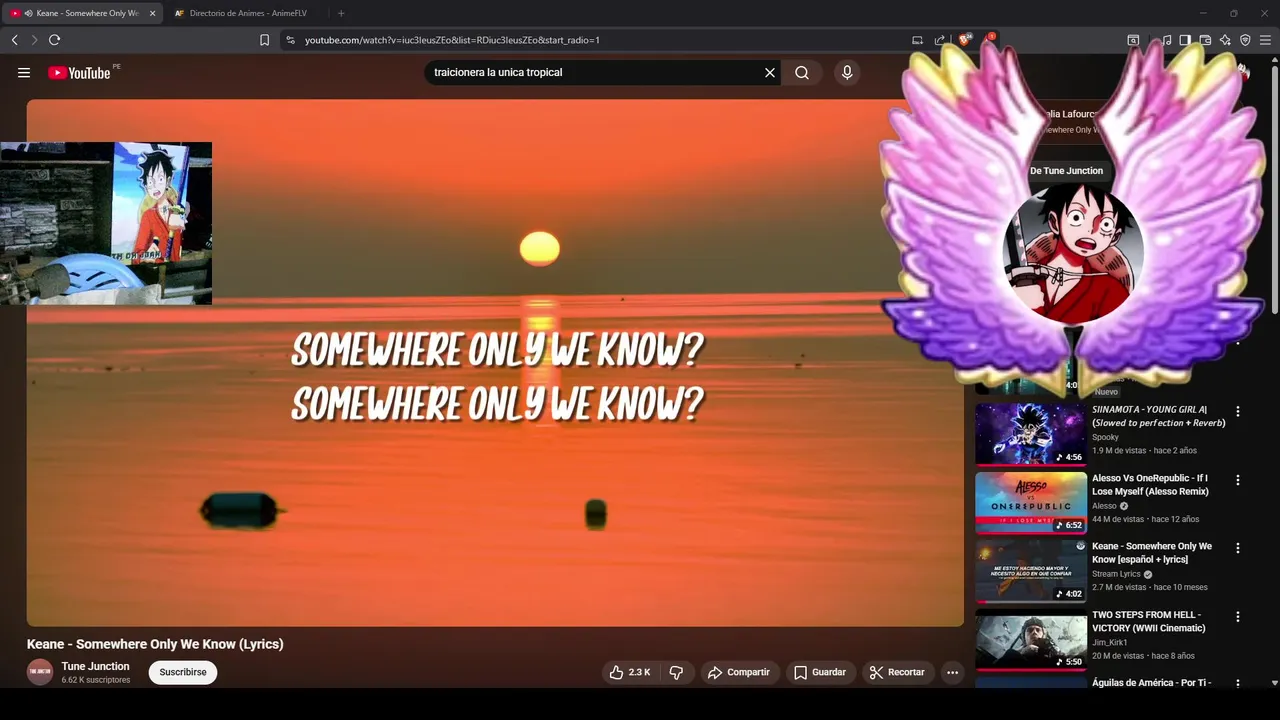Clear the search text with the X

[x=770, y=72]
